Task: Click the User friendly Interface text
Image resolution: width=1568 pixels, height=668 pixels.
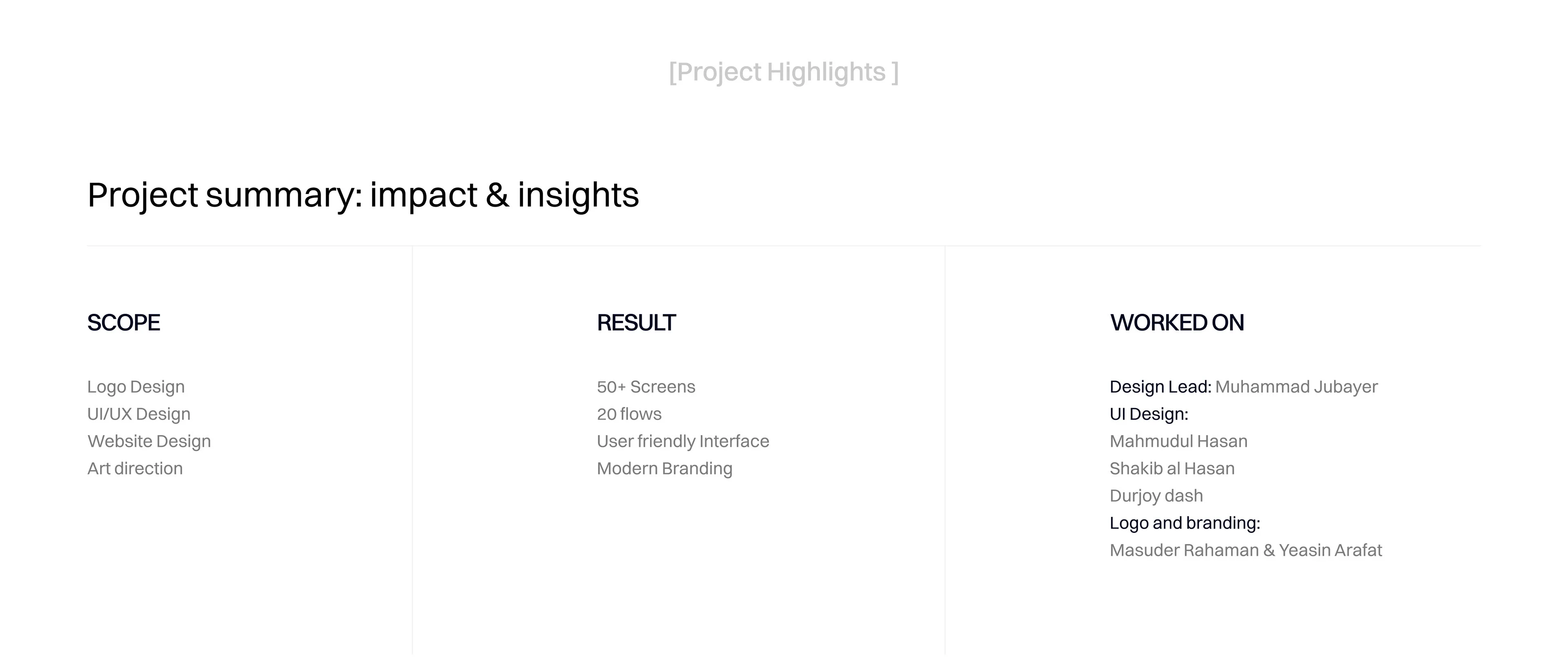Action: tap(683, 441)
